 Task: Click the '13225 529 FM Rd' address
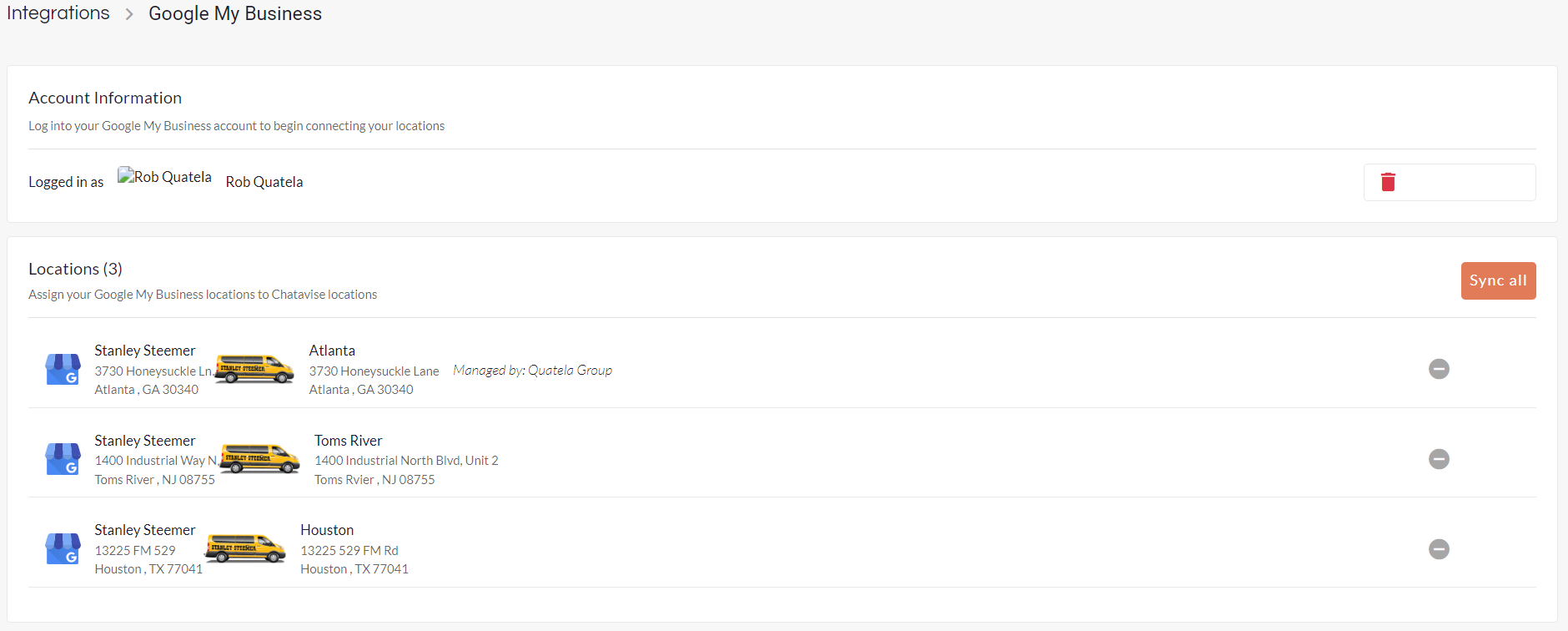pyautogui.click(x=349, y=550)
